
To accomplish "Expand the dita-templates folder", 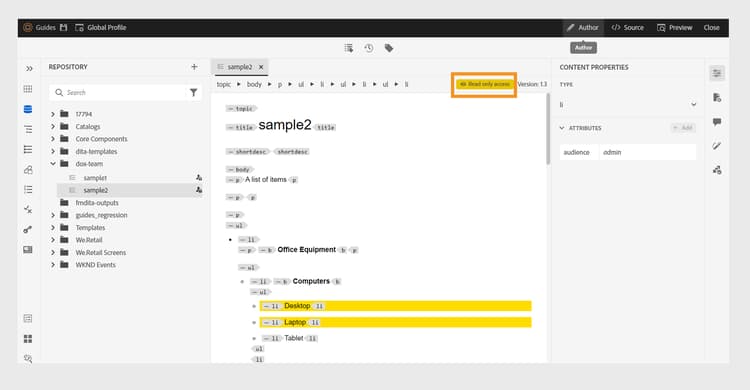I will (53, 151).
